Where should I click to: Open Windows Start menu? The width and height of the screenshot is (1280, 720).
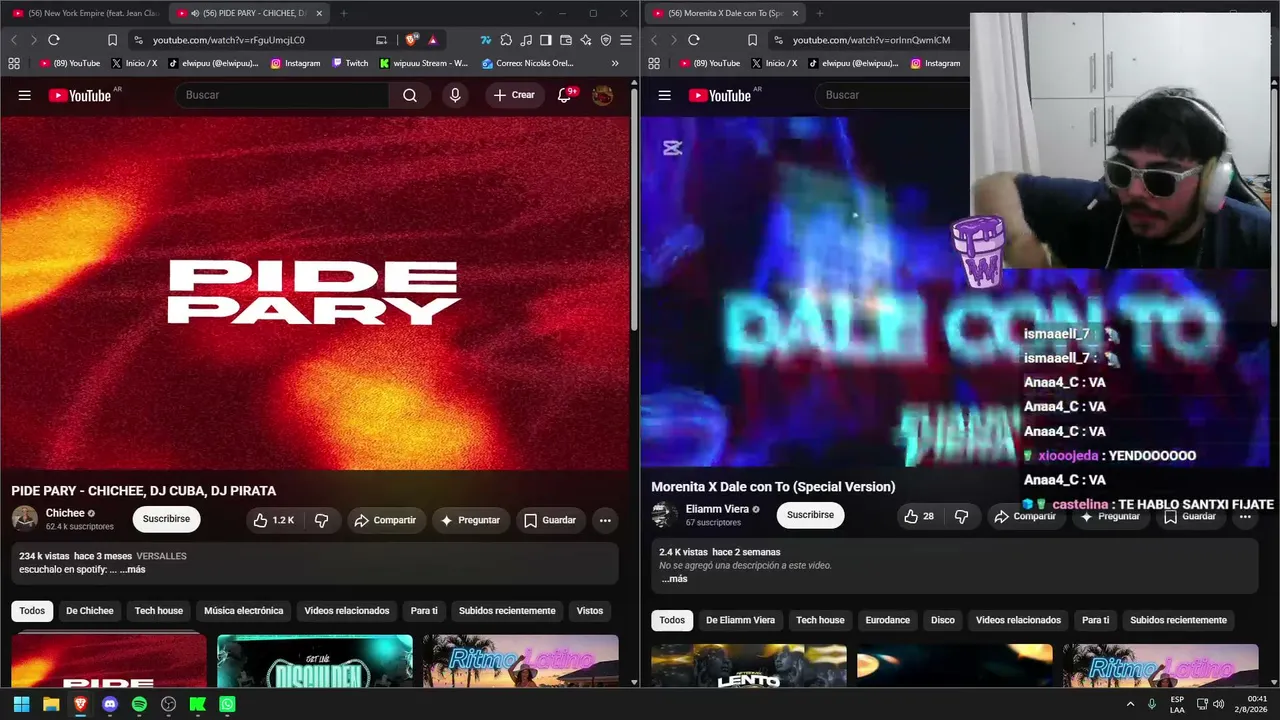pyautogui.click(x=21, y=704)
